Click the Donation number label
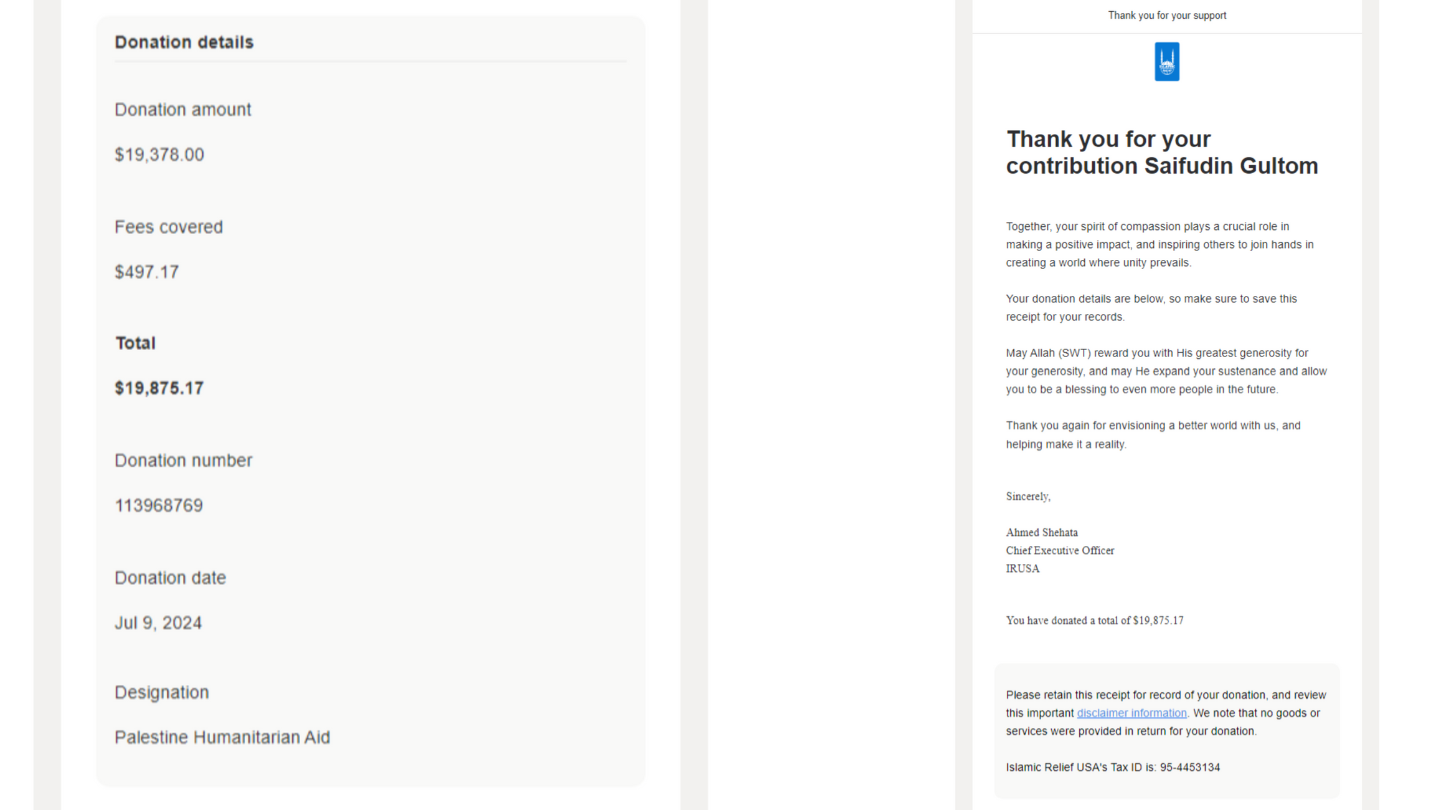The image size is (1440, 810). click(x=183, y=461)
